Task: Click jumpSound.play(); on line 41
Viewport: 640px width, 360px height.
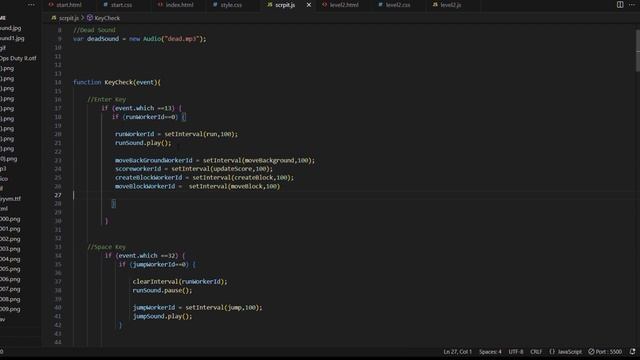Action: click(162, 316)
